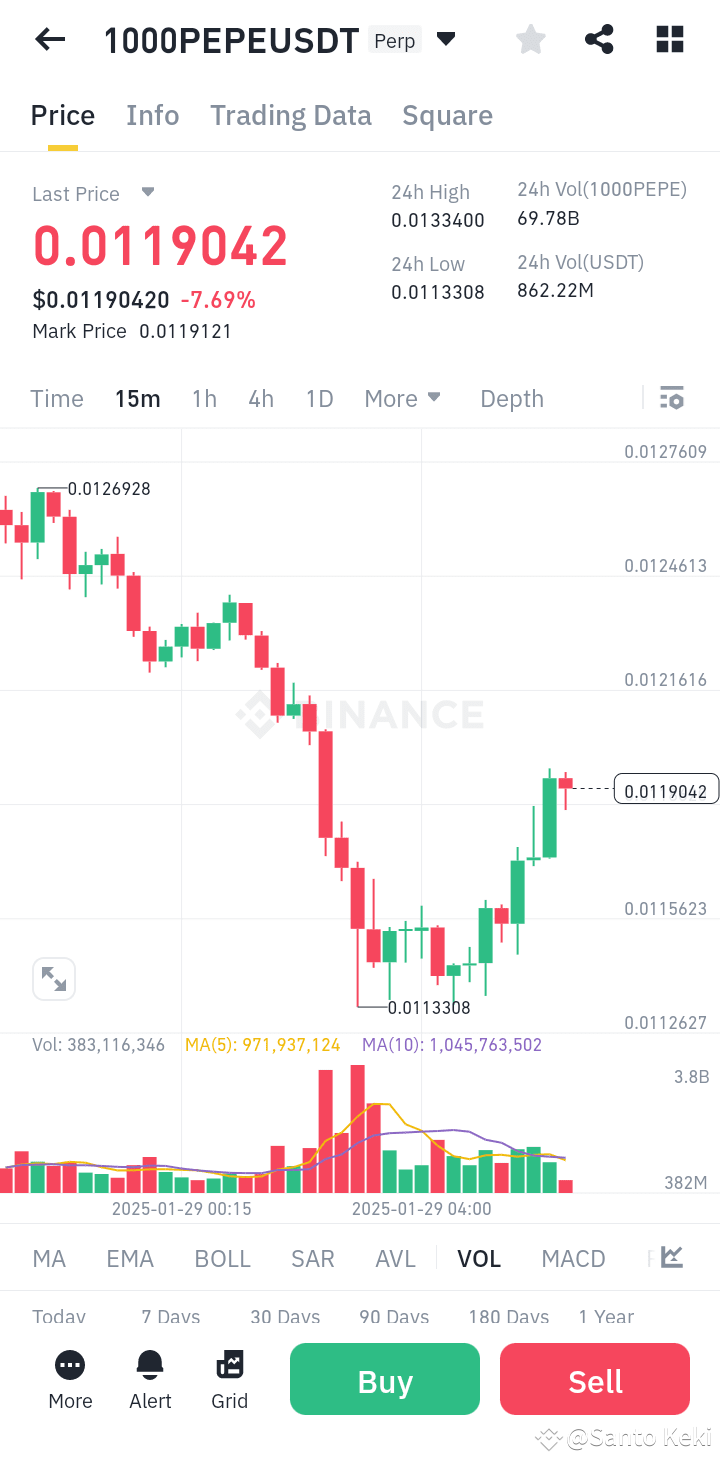Open the More timeframes dropdown

tap(403, 398)
